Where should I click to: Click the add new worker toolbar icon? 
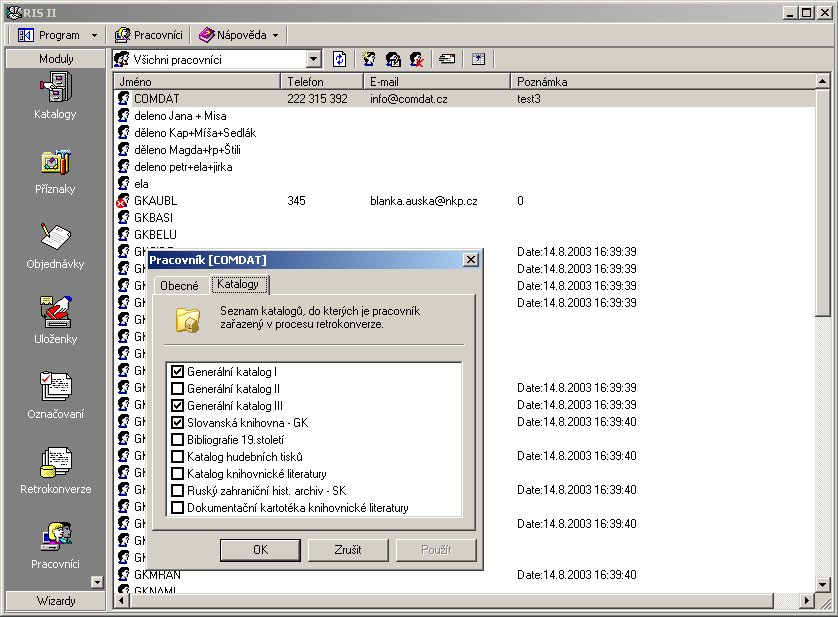[x=369, y=60]
